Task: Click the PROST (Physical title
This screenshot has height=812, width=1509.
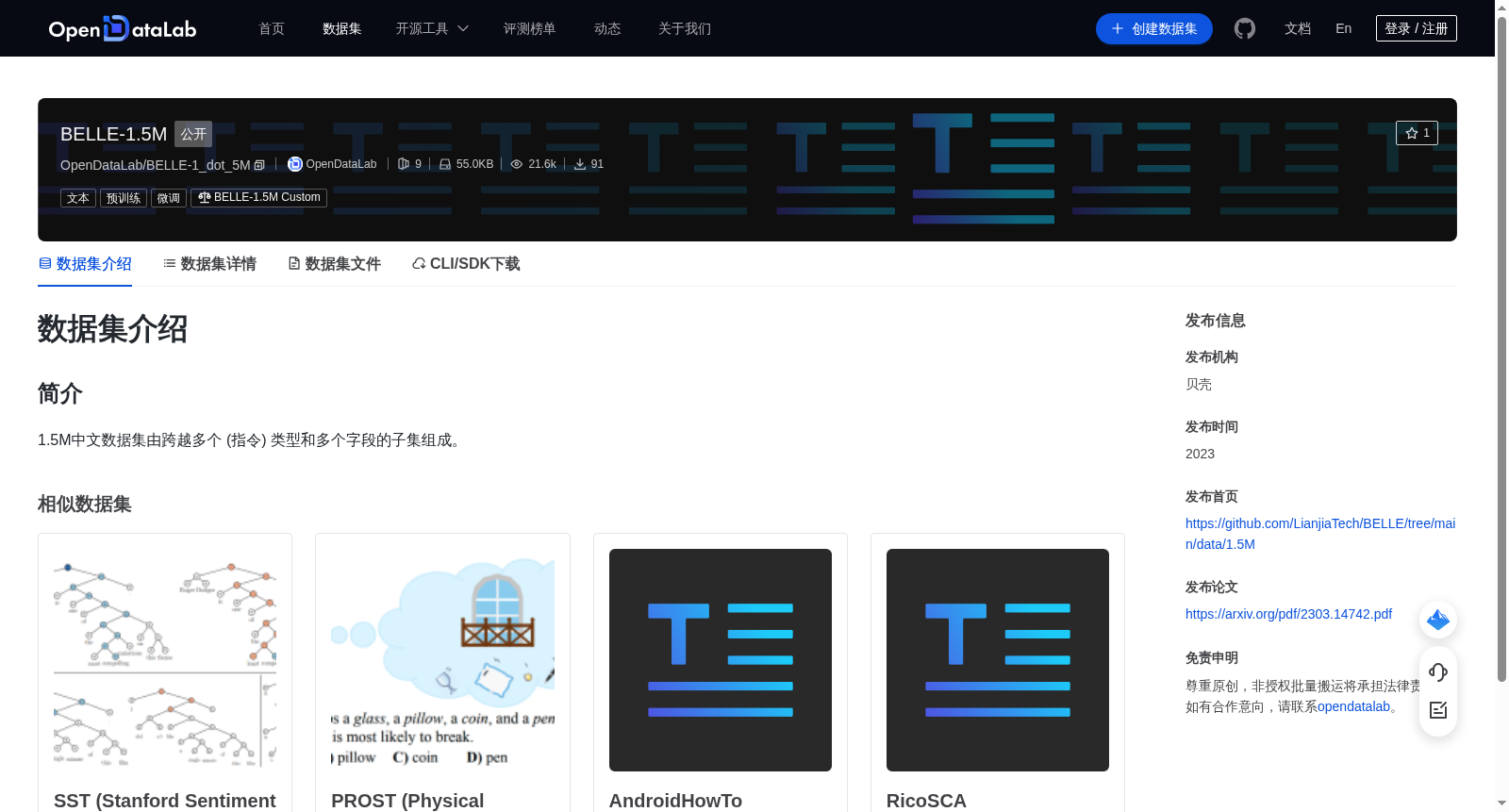Action: [407, 801]
